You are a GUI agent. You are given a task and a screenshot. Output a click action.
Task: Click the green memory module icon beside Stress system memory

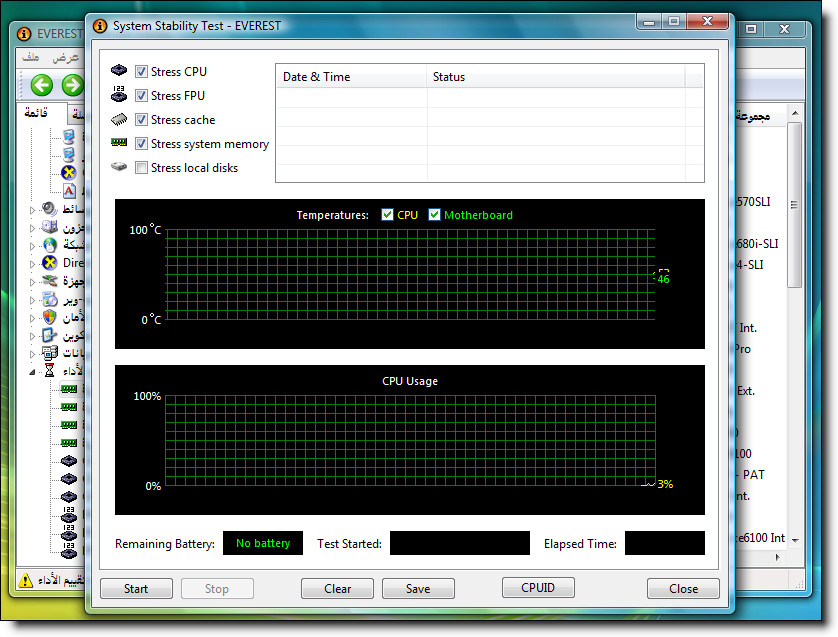click(x=119, y=142)
